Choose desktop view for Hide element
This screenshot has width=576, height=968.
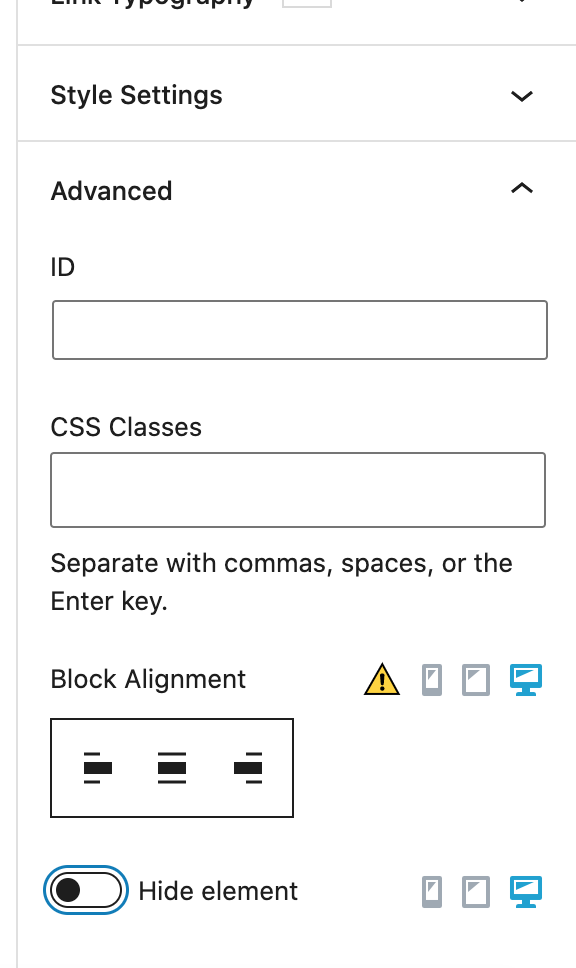click(x=526, y=892)
